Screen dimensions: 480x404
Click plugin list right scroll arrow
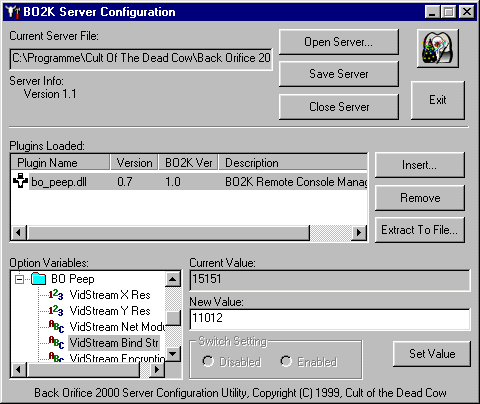point(359,232)
